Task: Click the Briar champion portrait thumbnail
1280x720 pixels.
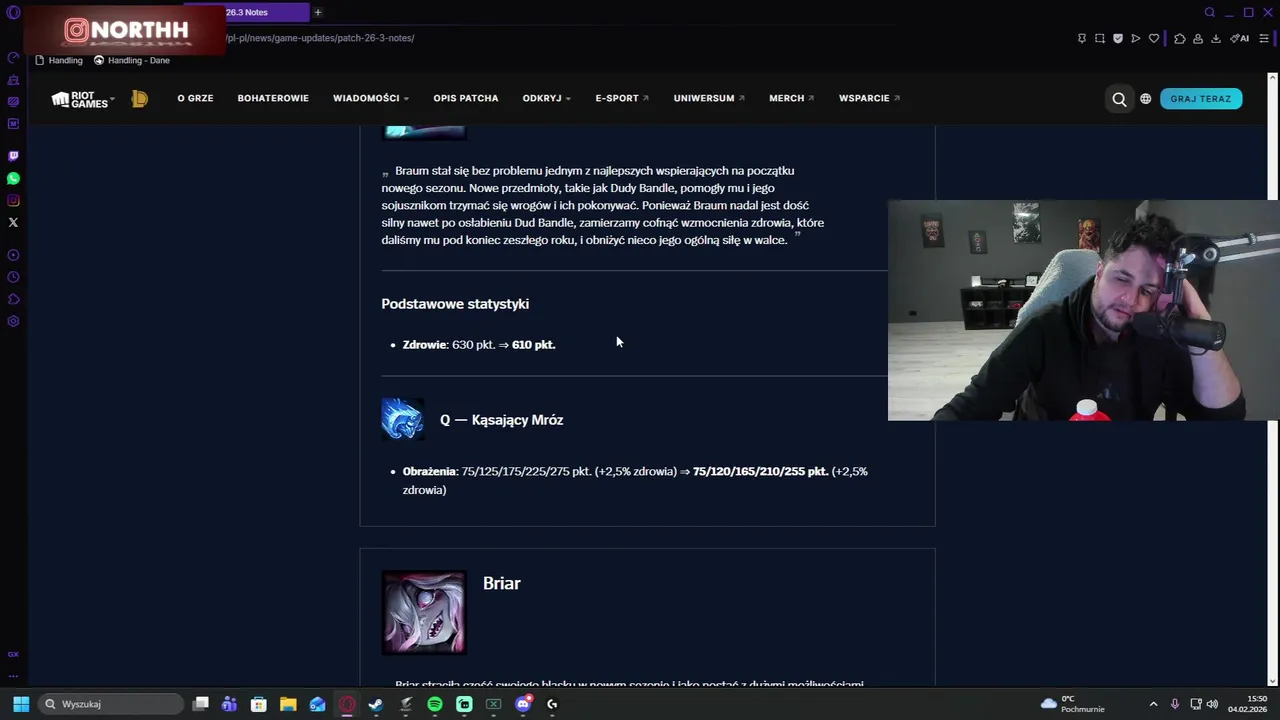Action: (424, 612)
